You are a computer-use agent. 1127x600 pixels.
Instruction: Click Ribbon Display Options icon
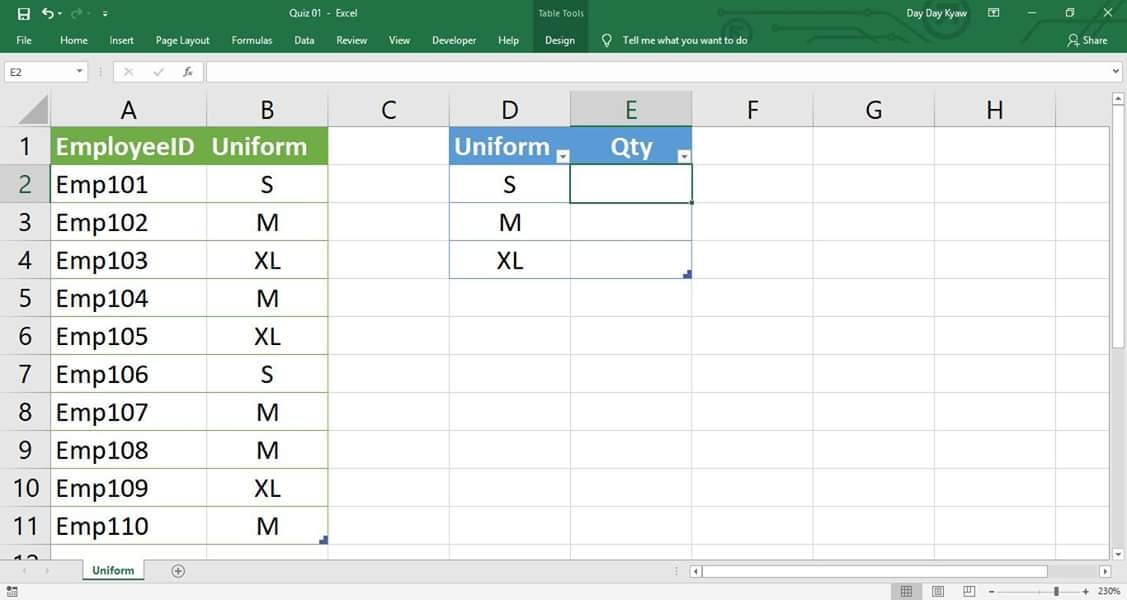point(993,13)
